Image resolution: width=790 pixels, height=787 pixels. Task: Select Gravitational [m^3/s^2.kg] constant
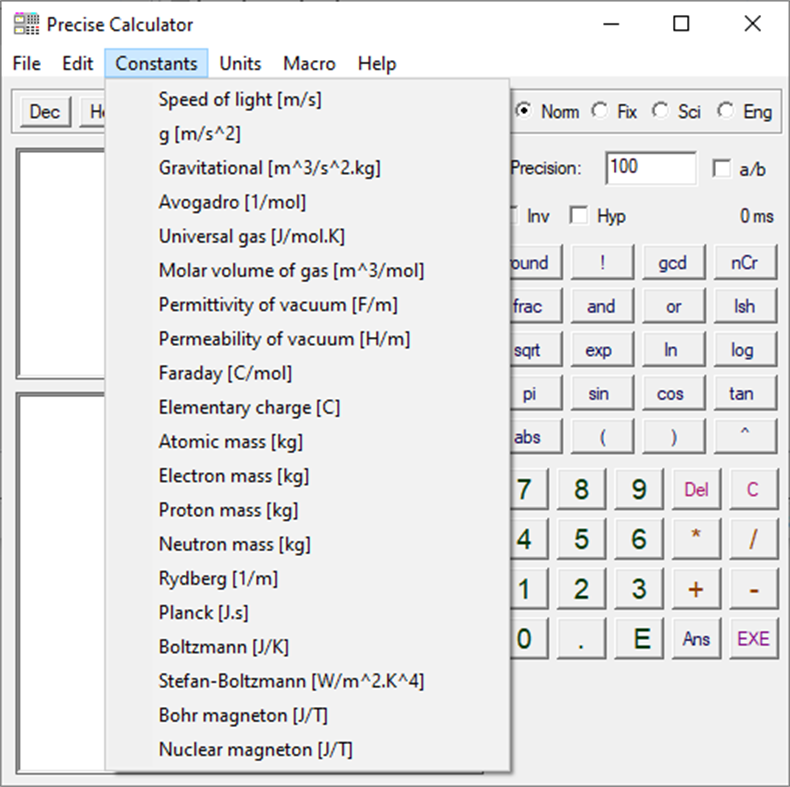coord(307,168)
